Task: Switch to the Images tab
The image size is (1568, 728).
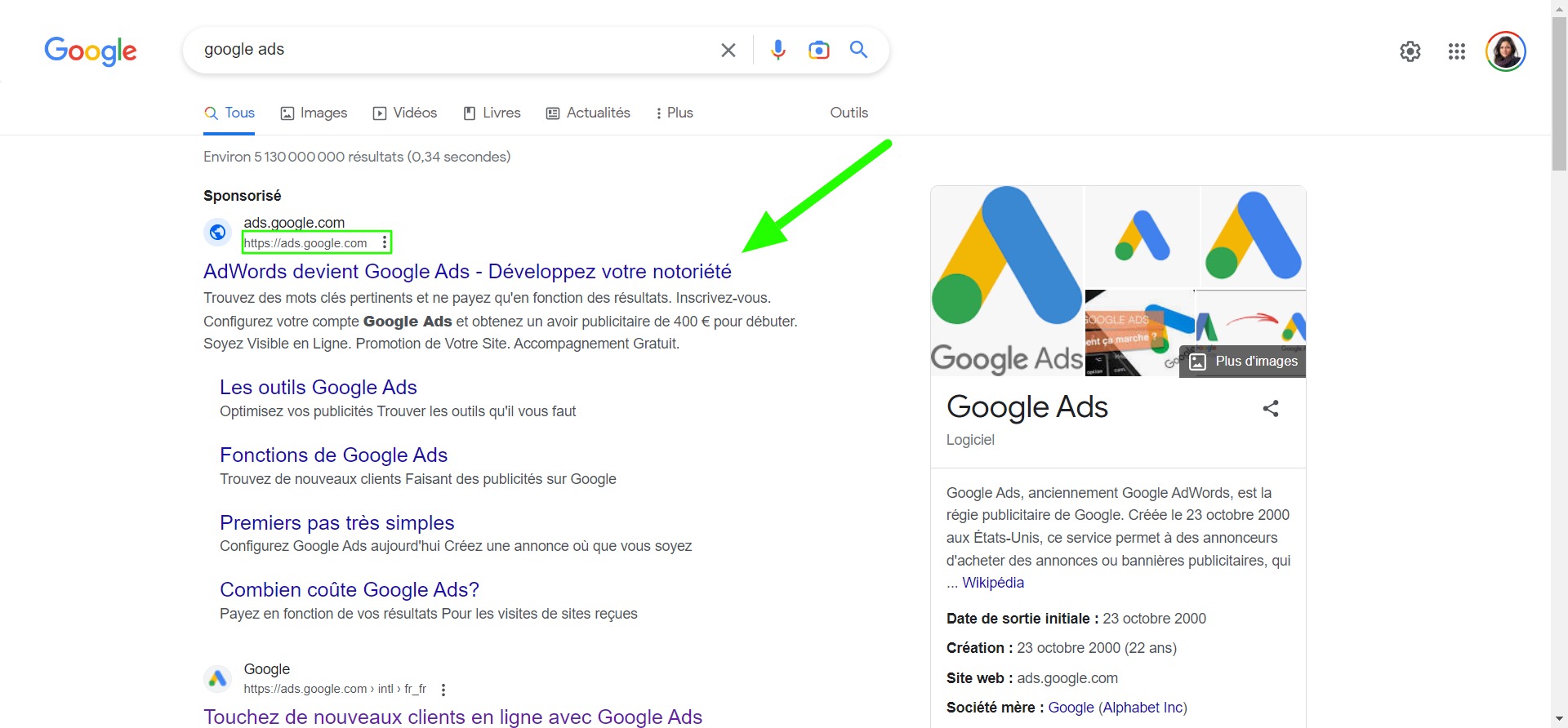Action: click(x=314, y=113)
